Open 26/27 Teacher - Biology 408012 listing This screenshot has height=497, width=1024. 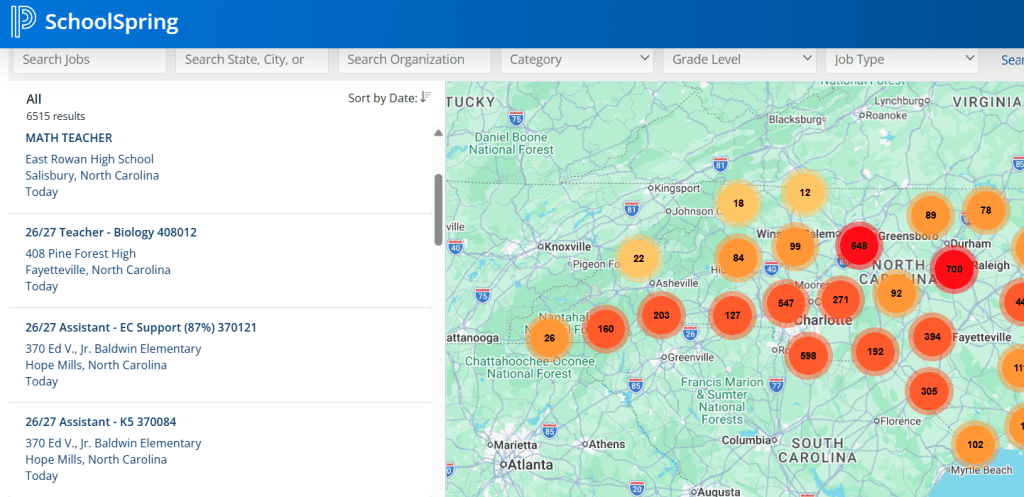point(111,232)
